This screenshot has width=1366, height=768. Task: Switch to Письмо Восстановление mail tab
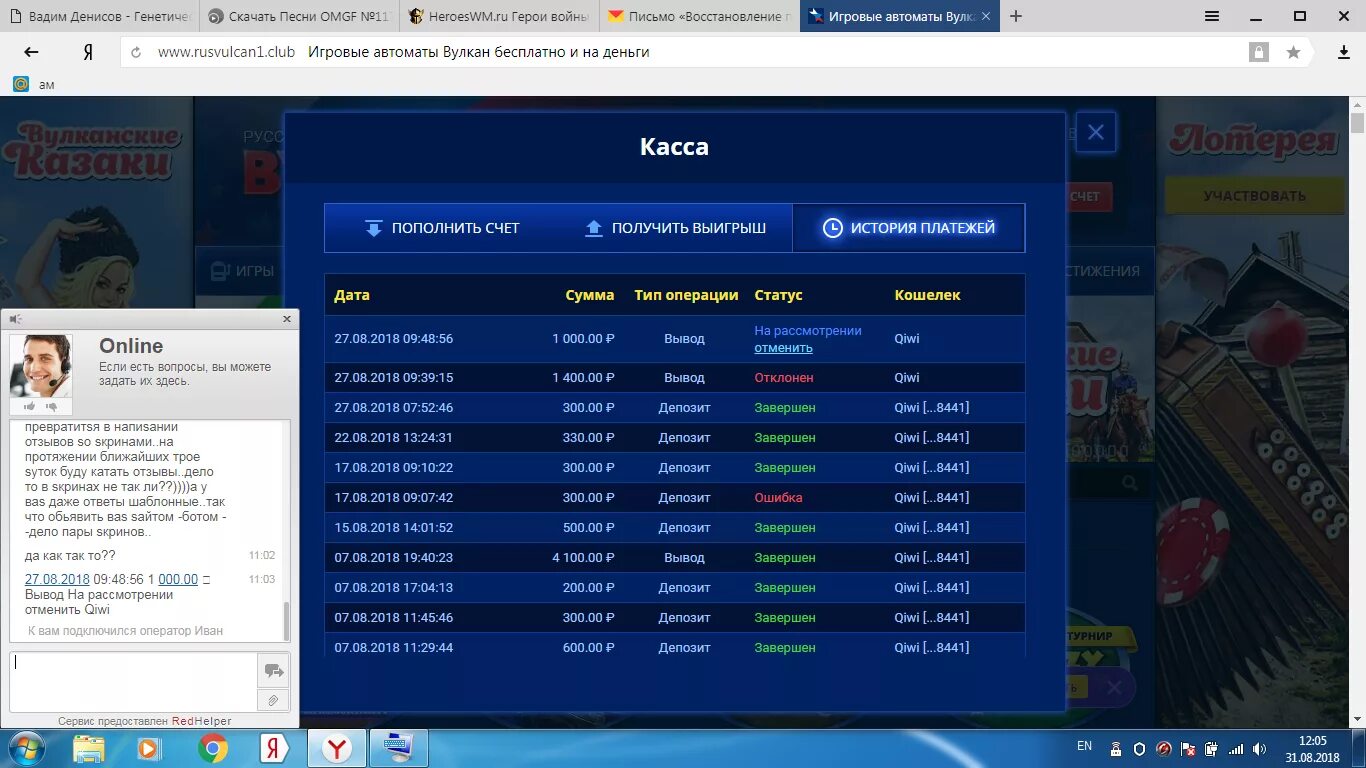click(x=700, y=16)
